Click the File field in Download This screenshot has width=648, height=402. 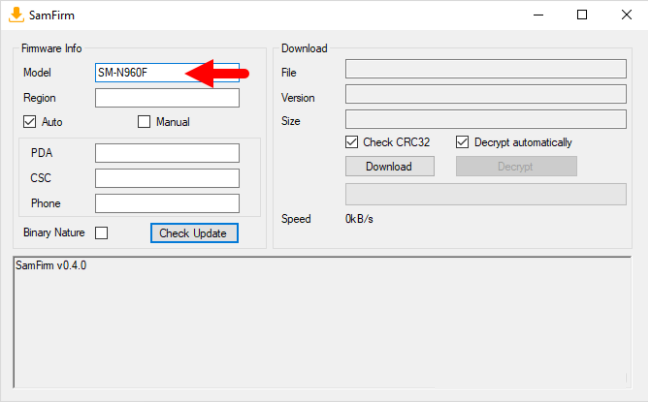(x=486, y=69)
